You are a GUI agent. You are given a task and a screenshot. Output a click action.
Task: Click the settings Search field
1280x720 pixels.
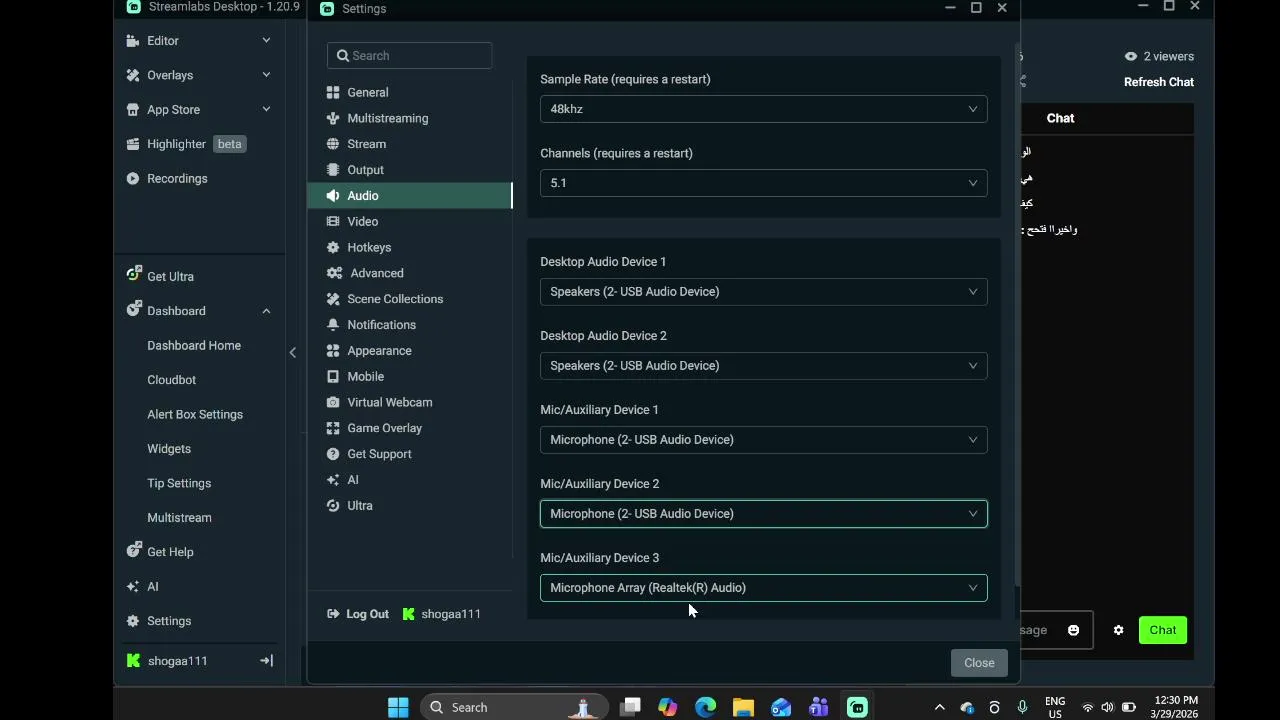click(409, 56)
